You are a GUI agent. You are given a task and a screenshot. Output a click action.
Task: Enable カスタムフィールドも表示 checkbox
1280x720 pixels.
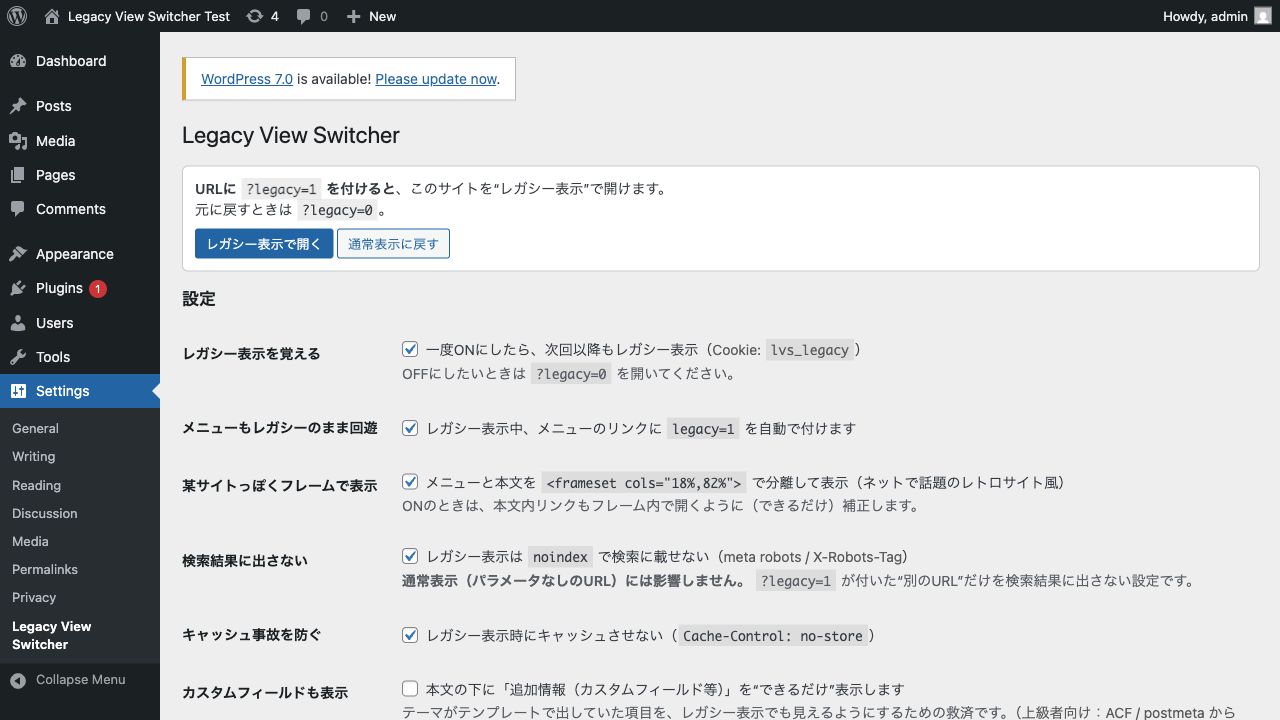tap(410, 689)
